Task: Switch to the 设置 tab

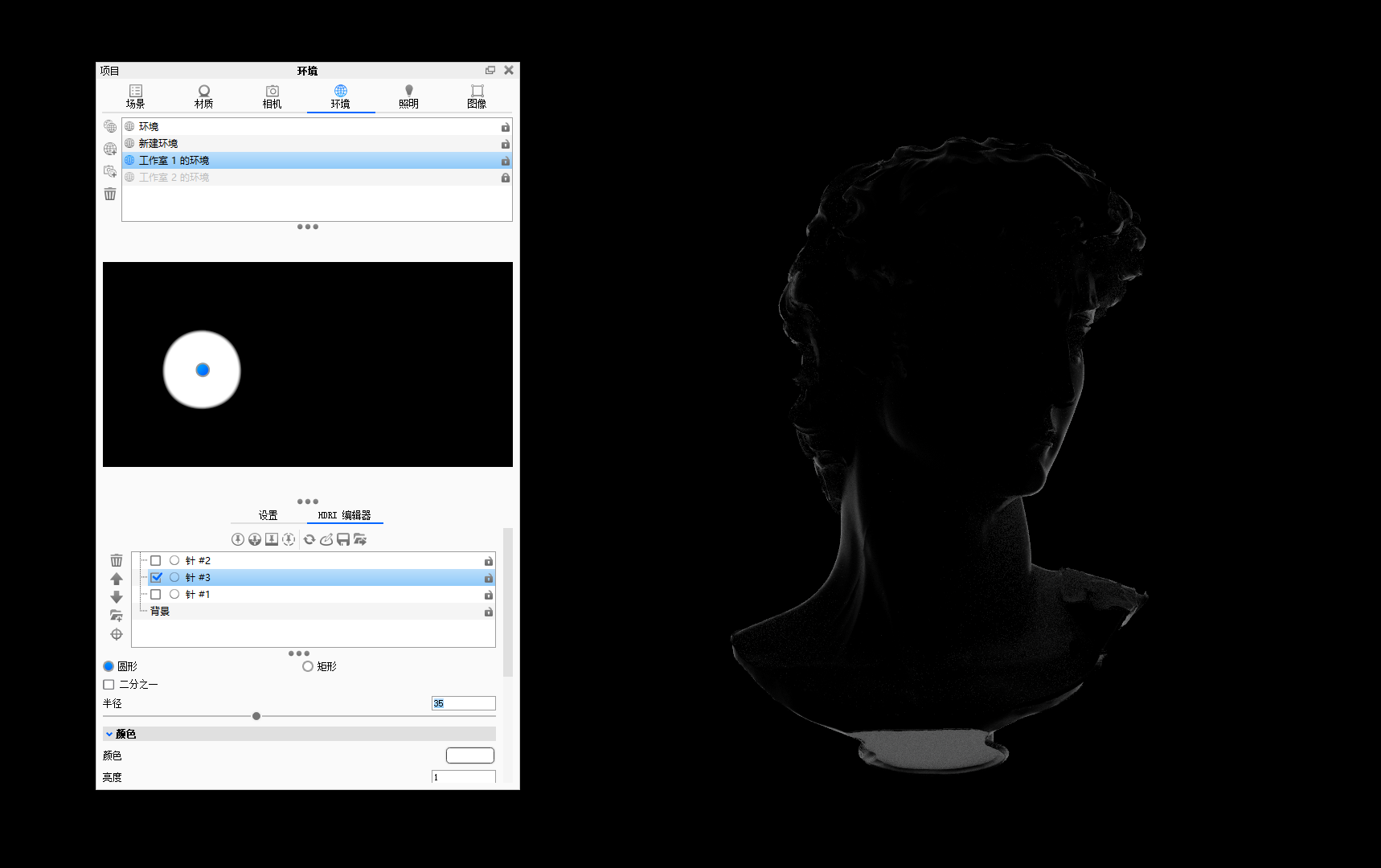Action: 268,514
